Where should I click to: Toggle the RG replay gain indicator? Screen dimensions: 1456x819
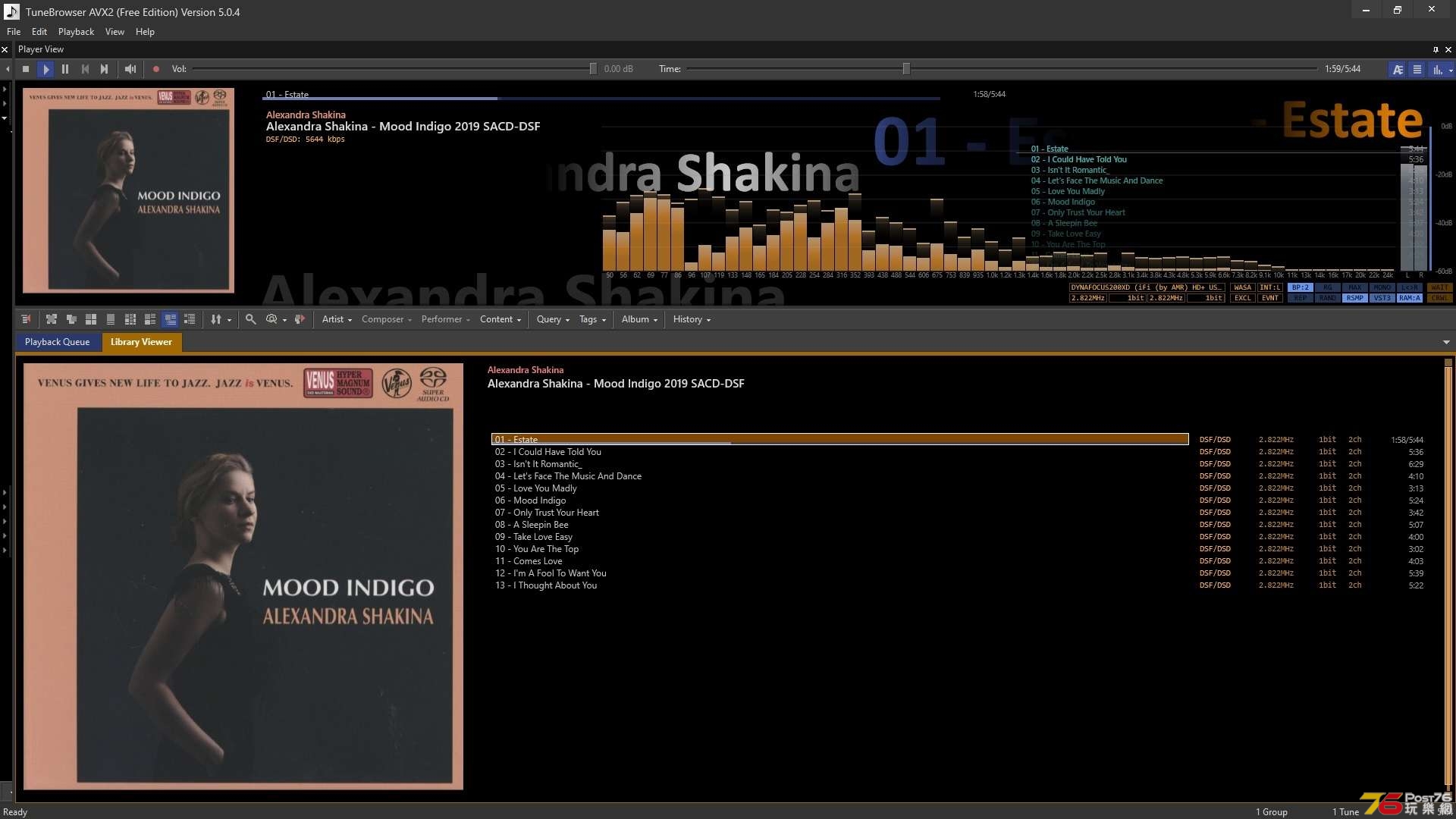coord(1328,287)
